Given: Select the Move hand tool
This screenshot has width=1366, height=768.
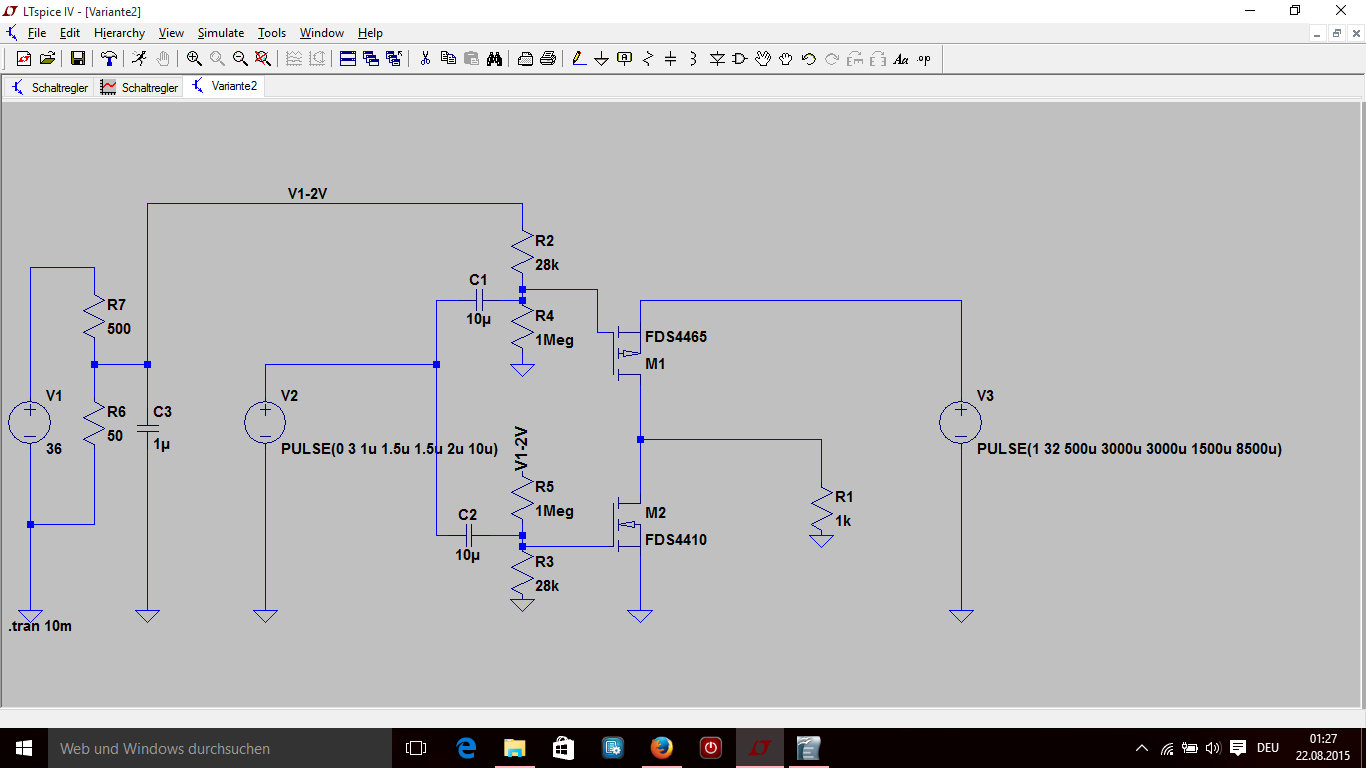Looking at the screenshot, I should point(763,59).
